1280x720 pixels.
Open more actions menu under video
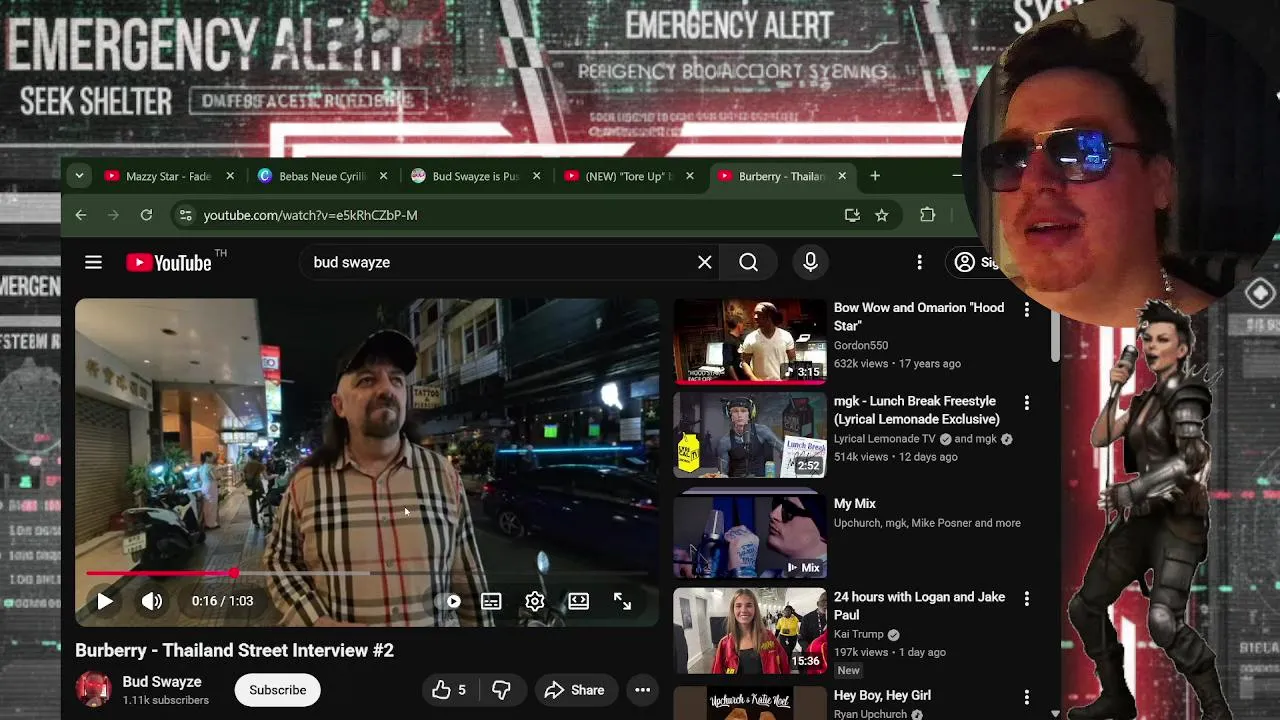[x=643, y=690]
